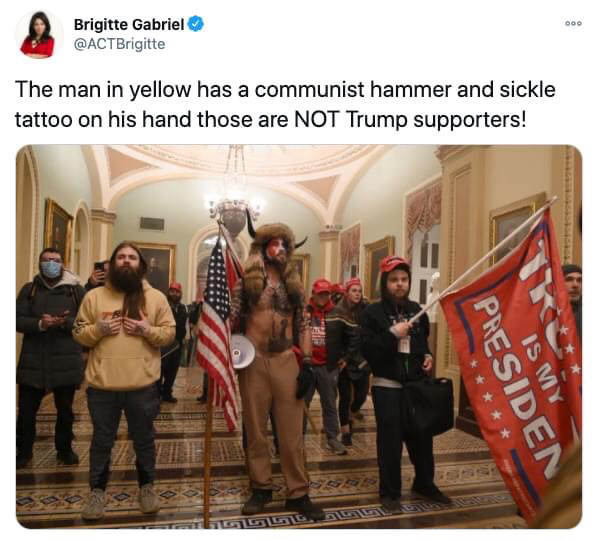Click the blue verified badge
598x541 pixels.
(196, 24)
